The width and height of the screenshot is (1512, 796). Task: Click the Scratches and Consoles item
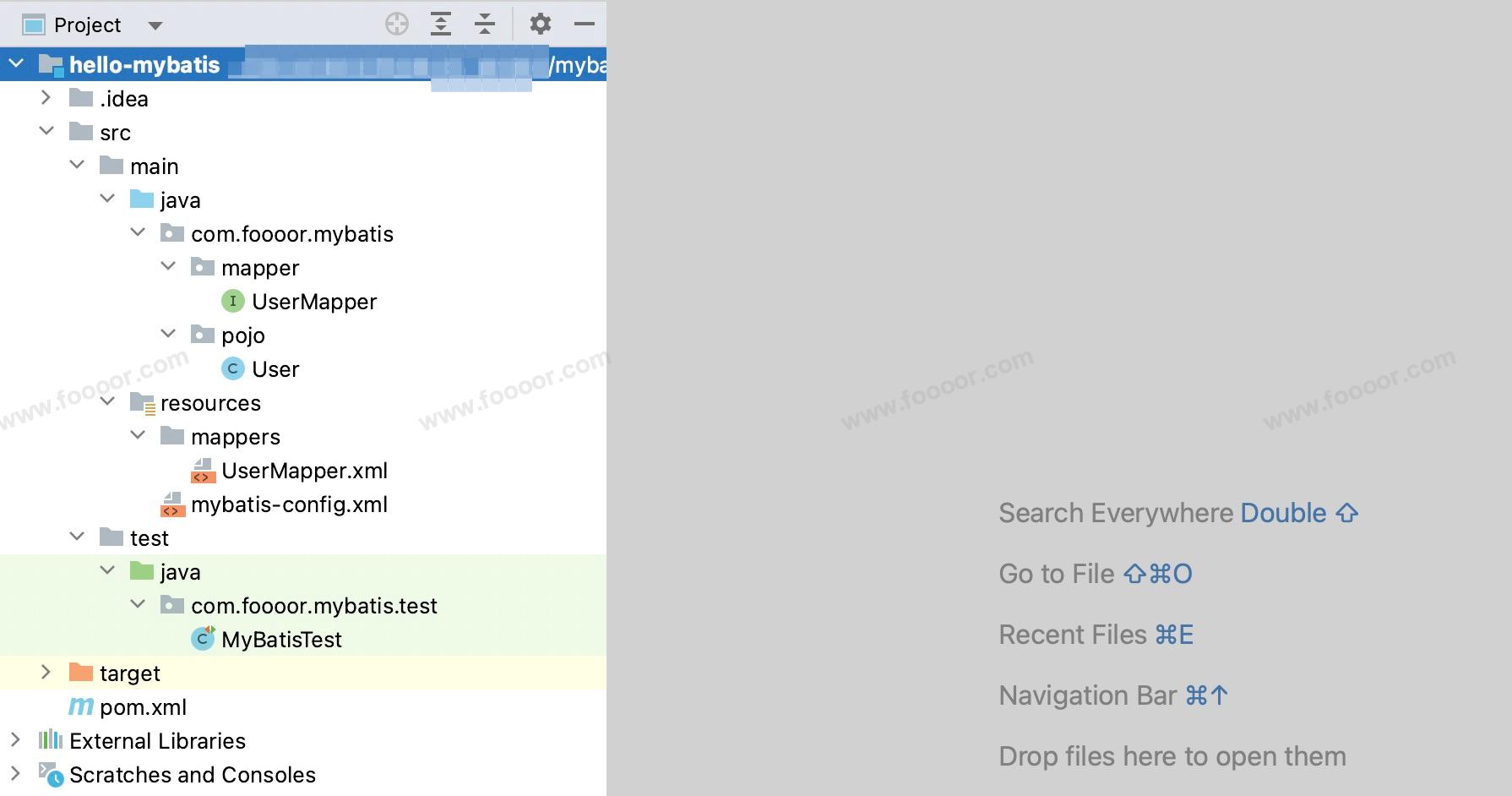pos(192,775)
